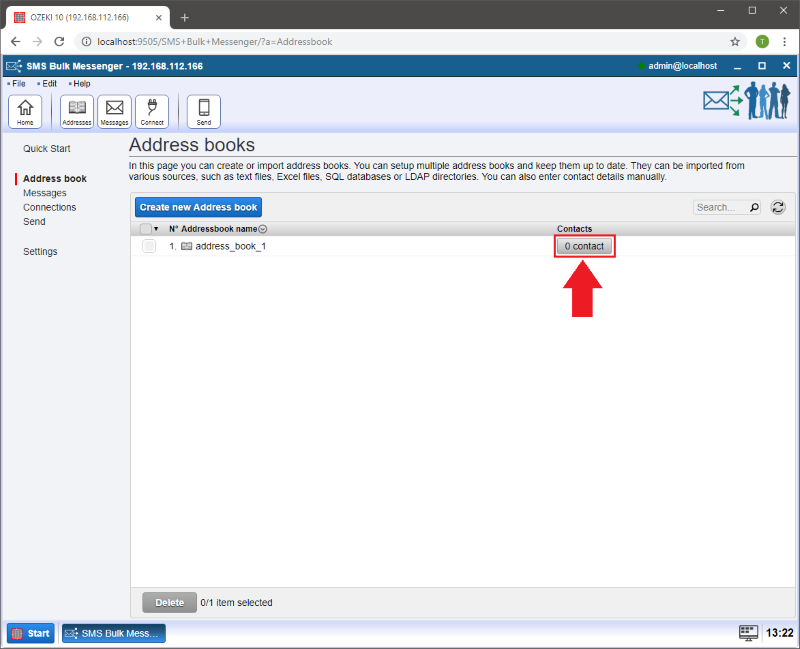
Task: Click Create new Address book button
Action: [198, 207]
